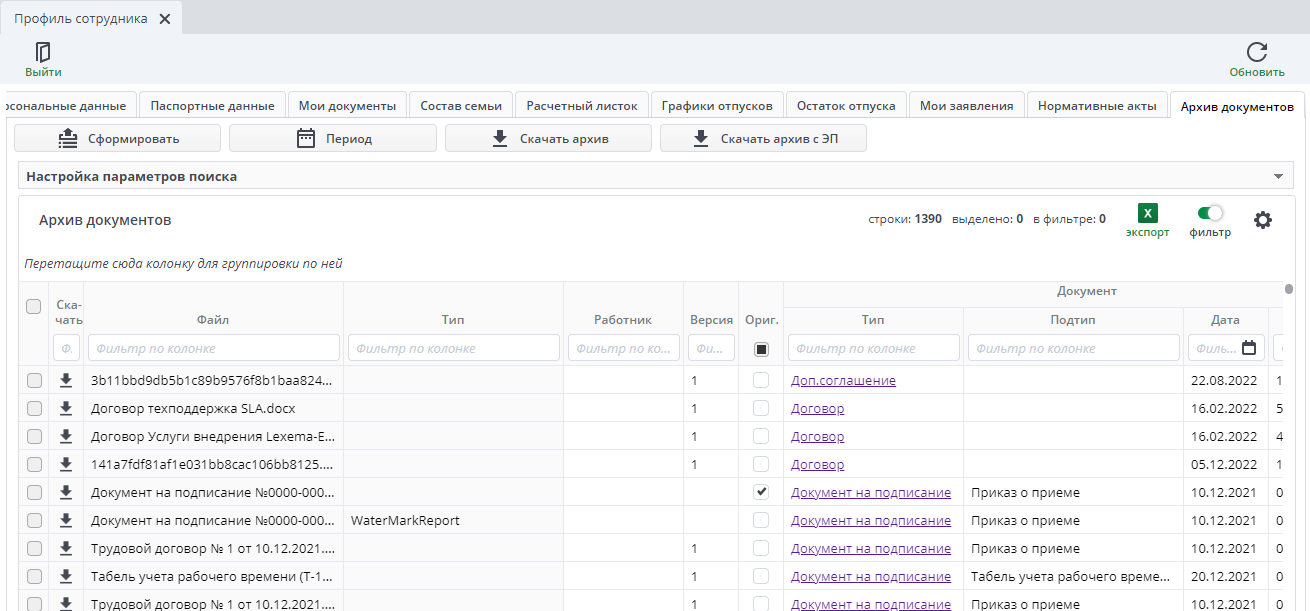
Task: Open Договор link dated 05.12.2022
Action: coord(817,464)
